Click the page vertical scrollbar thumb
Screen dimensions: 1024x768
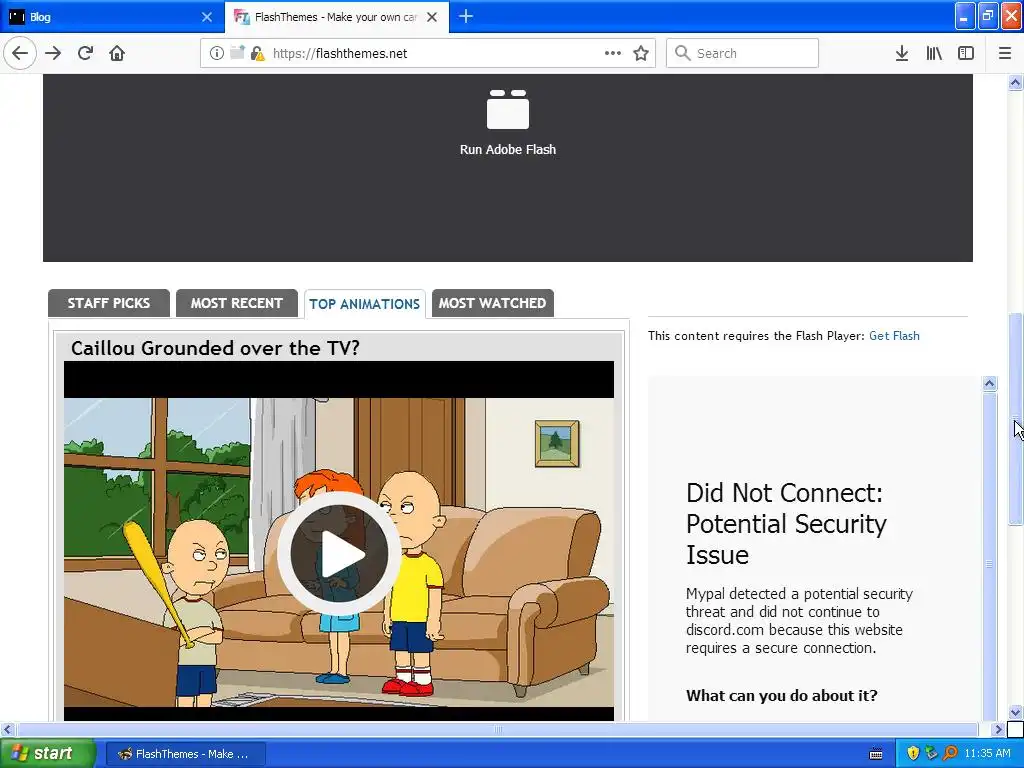point(1015,419)
